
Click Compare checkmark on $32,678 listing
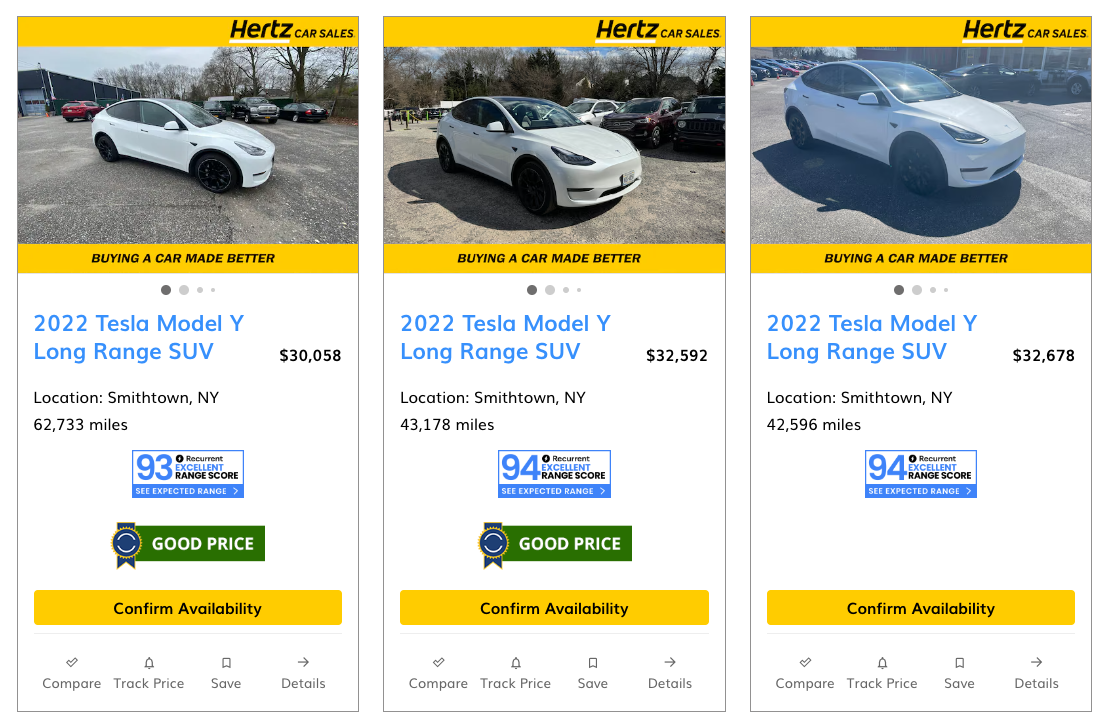point(805,662)
